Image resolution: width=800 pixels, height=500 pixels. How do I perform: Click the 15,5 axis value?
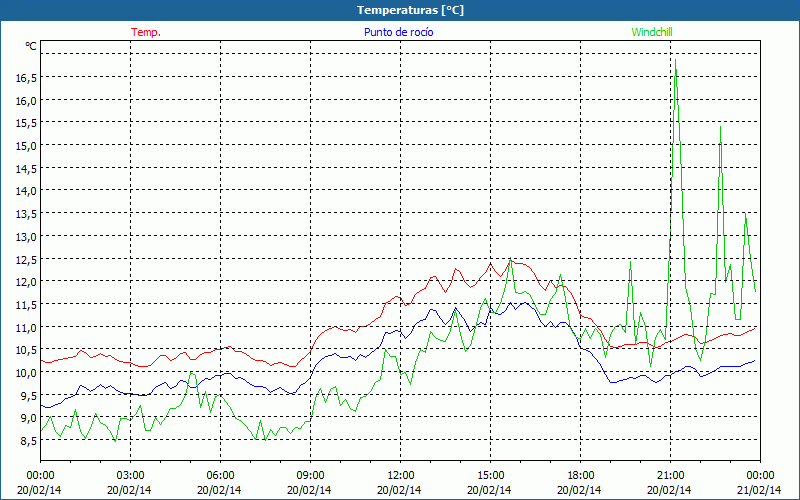(26, 123)
